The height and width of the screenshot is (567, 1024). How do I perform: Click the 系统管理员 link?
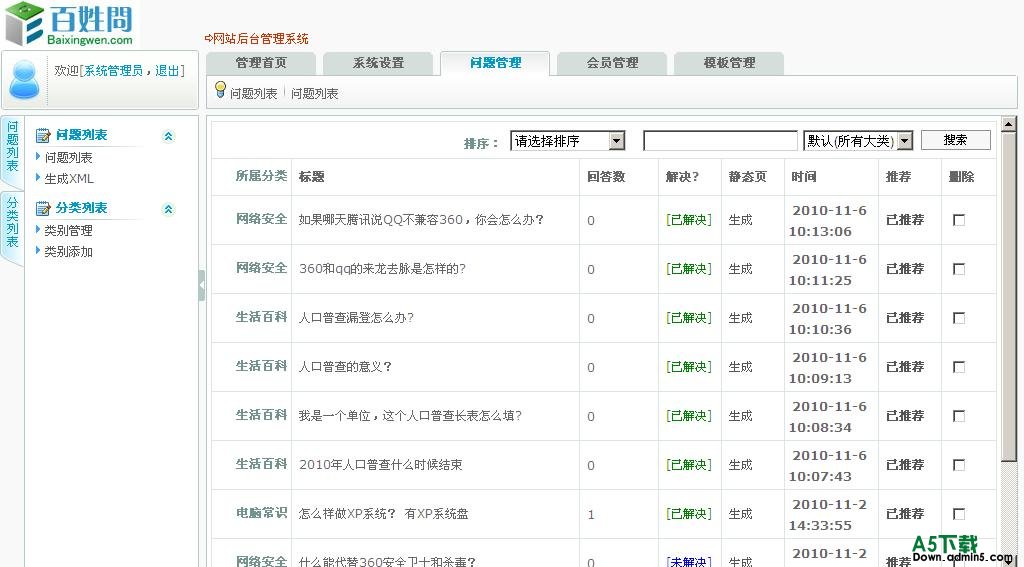coord(114,71)
